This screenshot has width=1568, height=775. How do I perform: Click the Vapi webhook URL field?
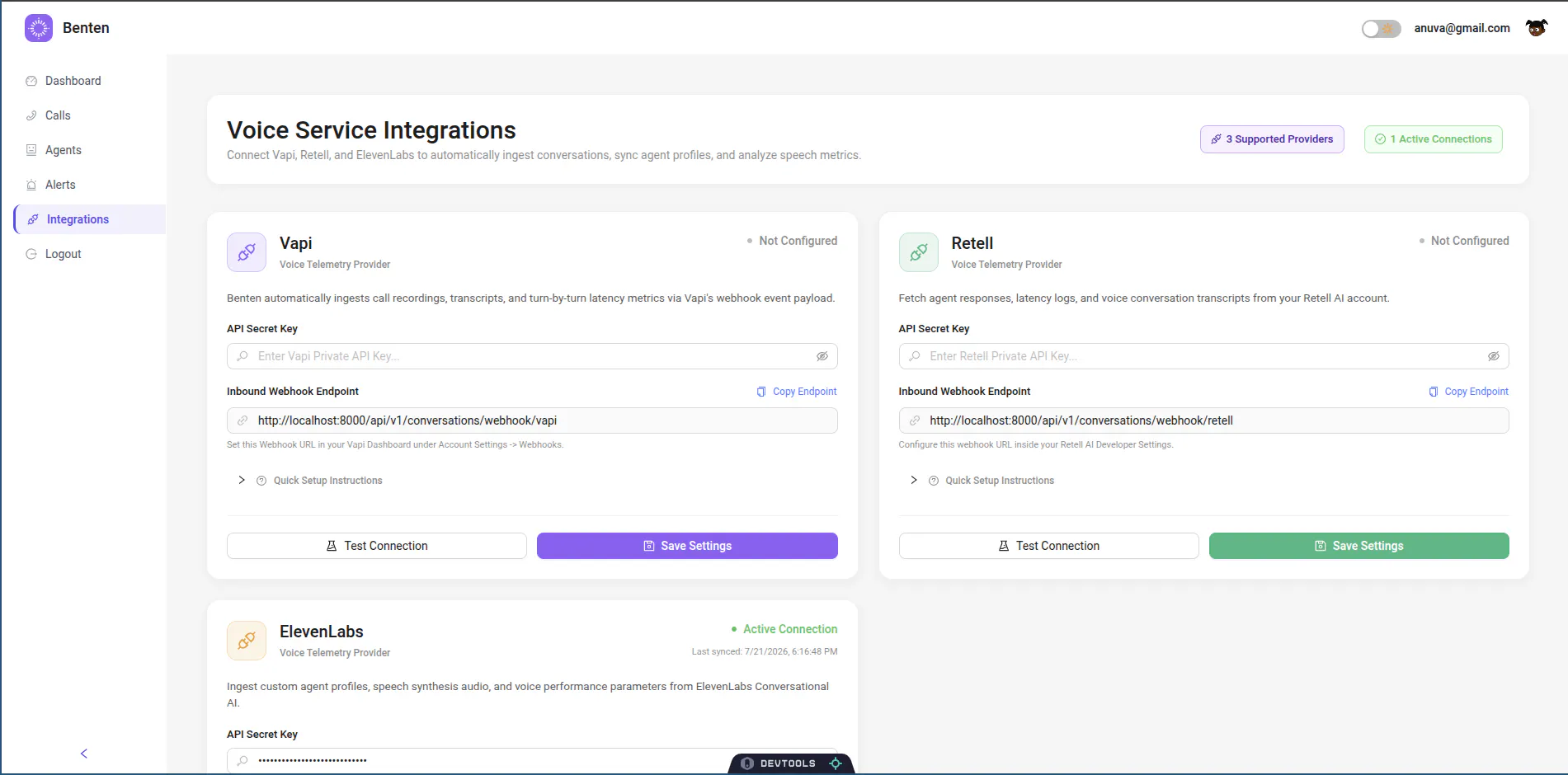[x=532, y=420]
